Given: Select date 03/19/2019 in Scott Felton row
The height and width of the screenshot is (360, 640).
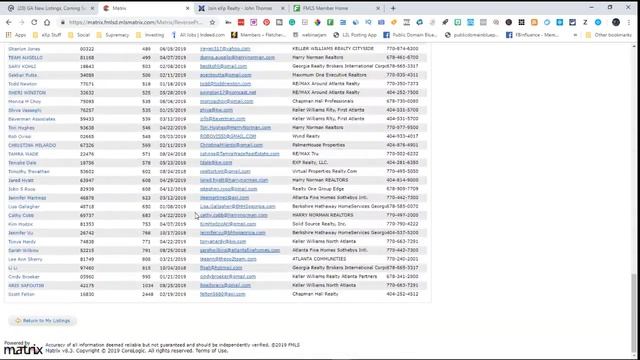Looking at the screenshot, I should [x=173, y=294].
